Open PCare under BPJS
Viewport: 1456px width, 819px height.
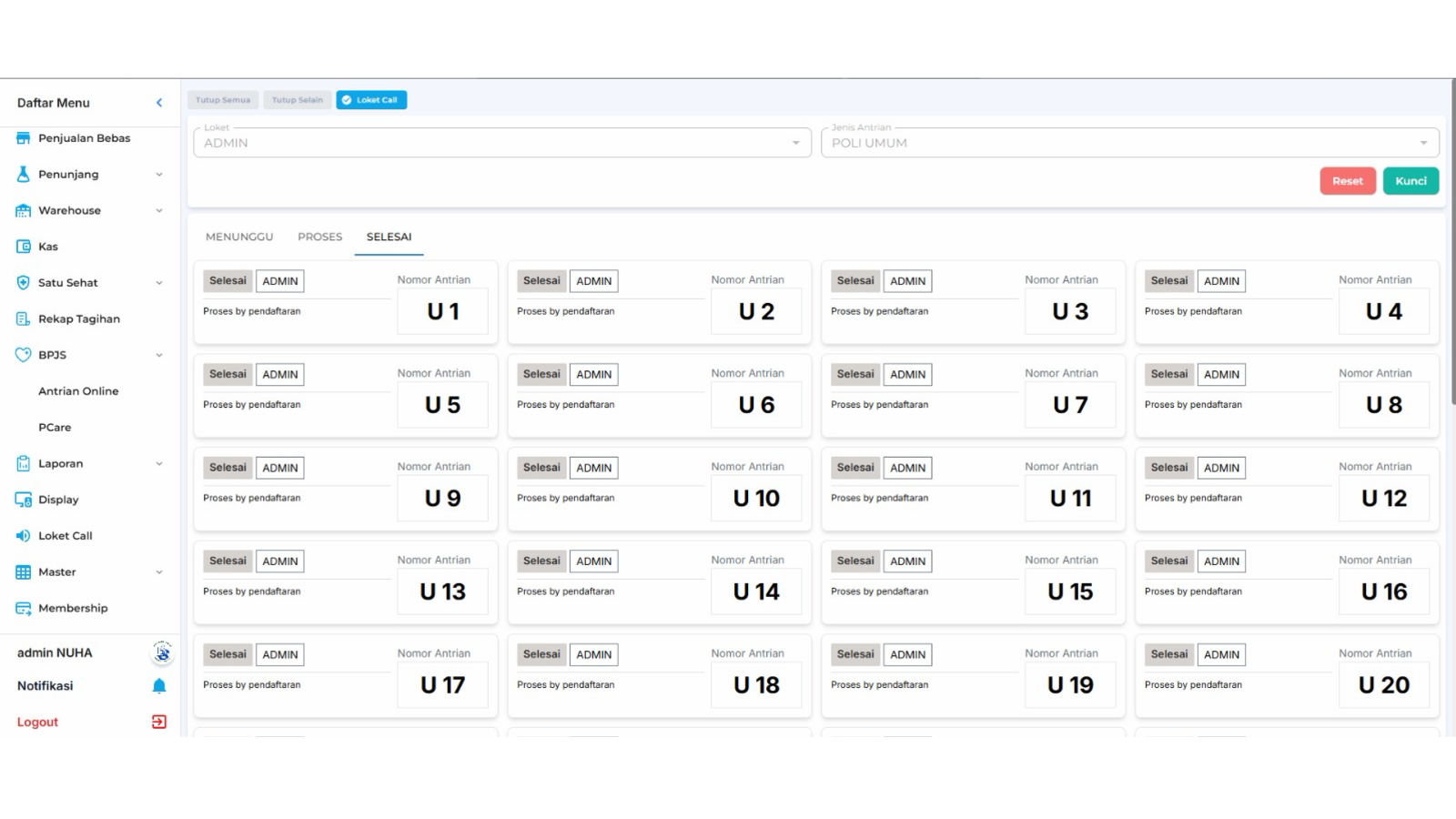[55, 427]
